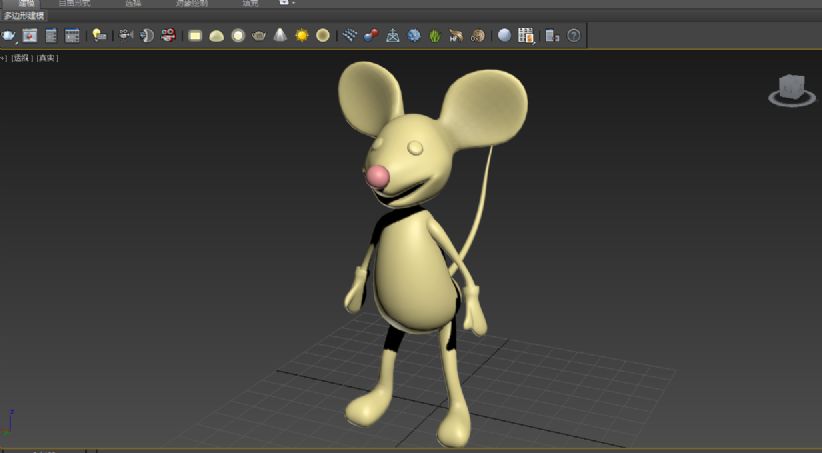Open the 透视 viewport view menu
This screenshot has width=822, height=453.
coord(21,58)
